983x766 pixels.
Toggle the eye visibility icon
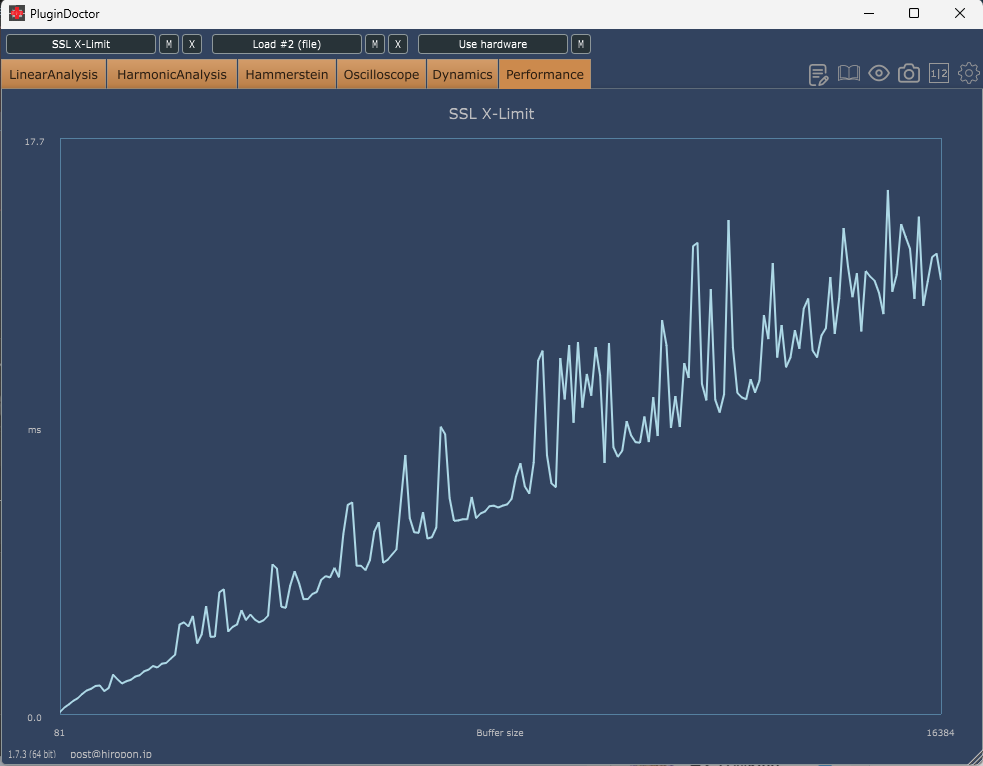(878, 73)
